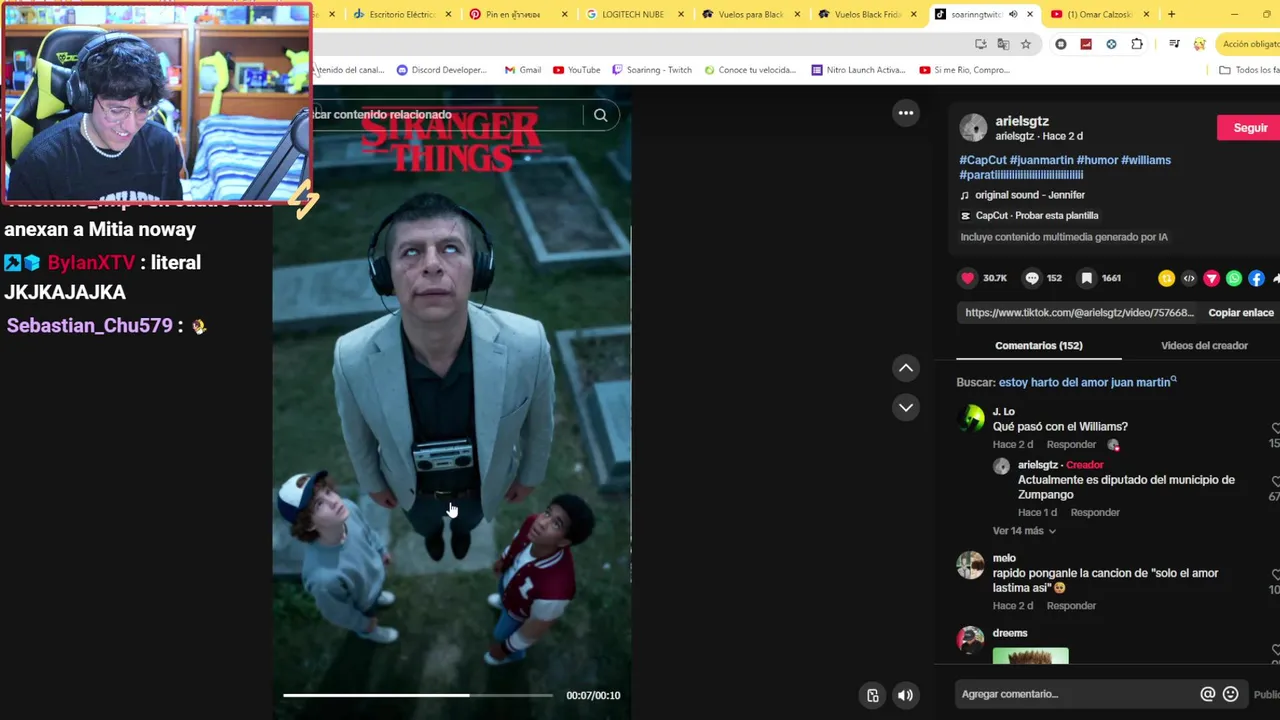Open 'Todos los favoritos' bookmarks folder
Screen dimensions: 1280x720
coord(1250,70)
